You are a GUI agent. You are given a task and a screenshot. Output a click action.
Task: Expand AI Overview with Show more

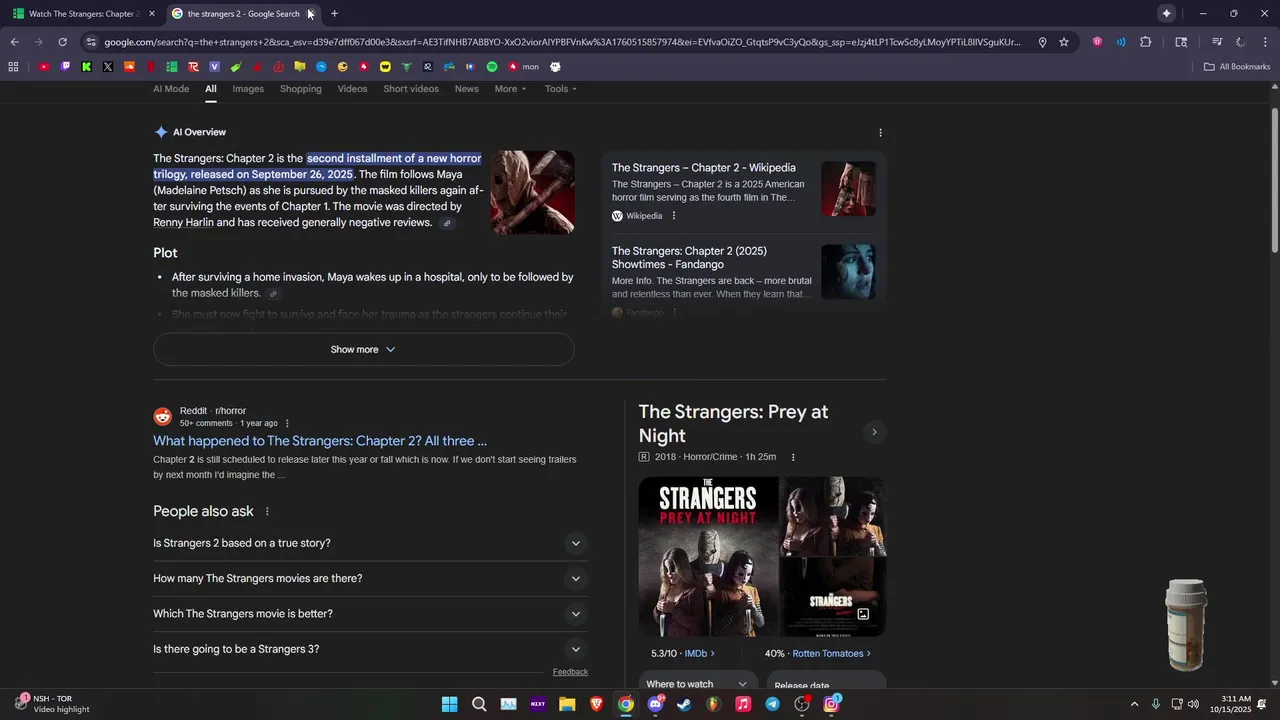click(x=363, y=350)
